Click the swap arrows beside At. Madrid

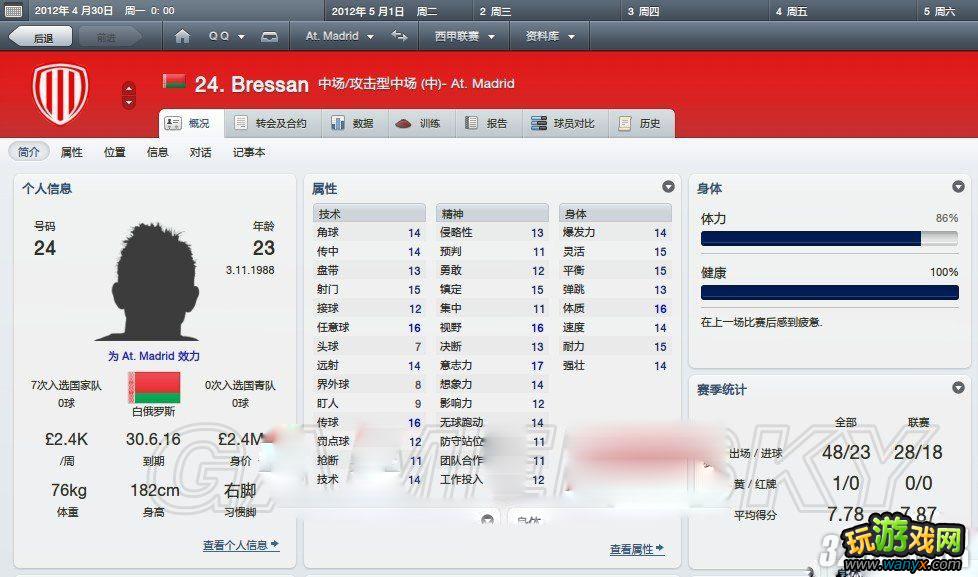click(x=399, y=36)
